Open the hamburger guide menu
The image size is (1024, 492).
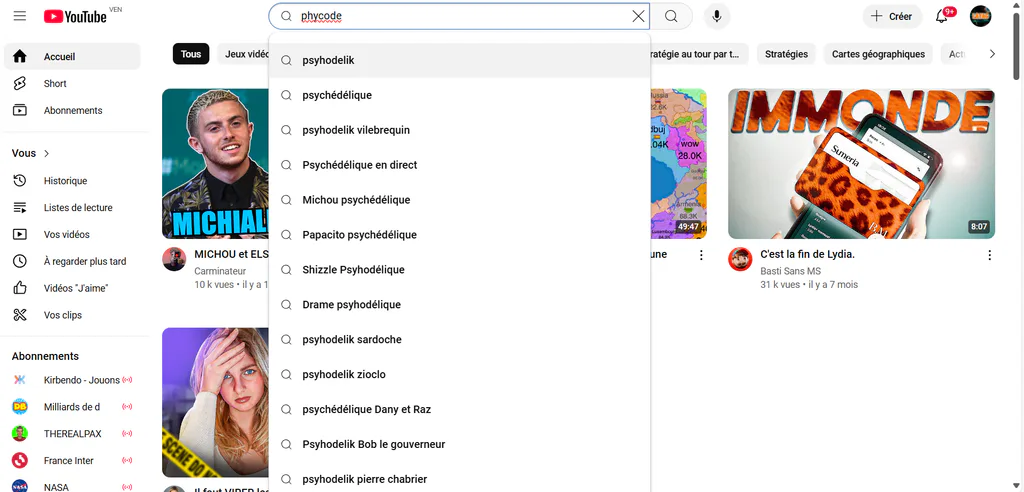[x=20, y=16]
